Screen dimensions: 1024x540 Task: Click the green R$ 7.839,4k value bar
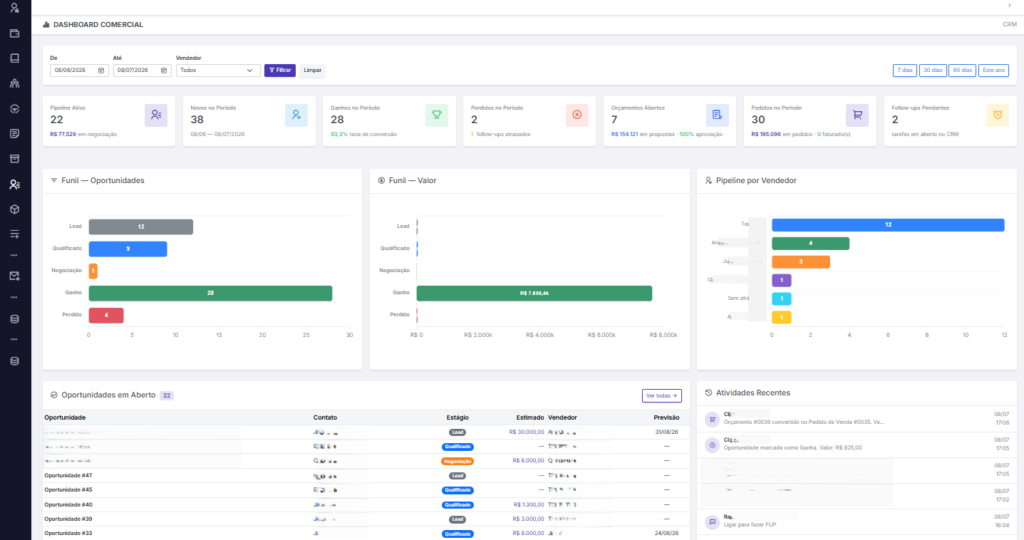click(534, 293)
